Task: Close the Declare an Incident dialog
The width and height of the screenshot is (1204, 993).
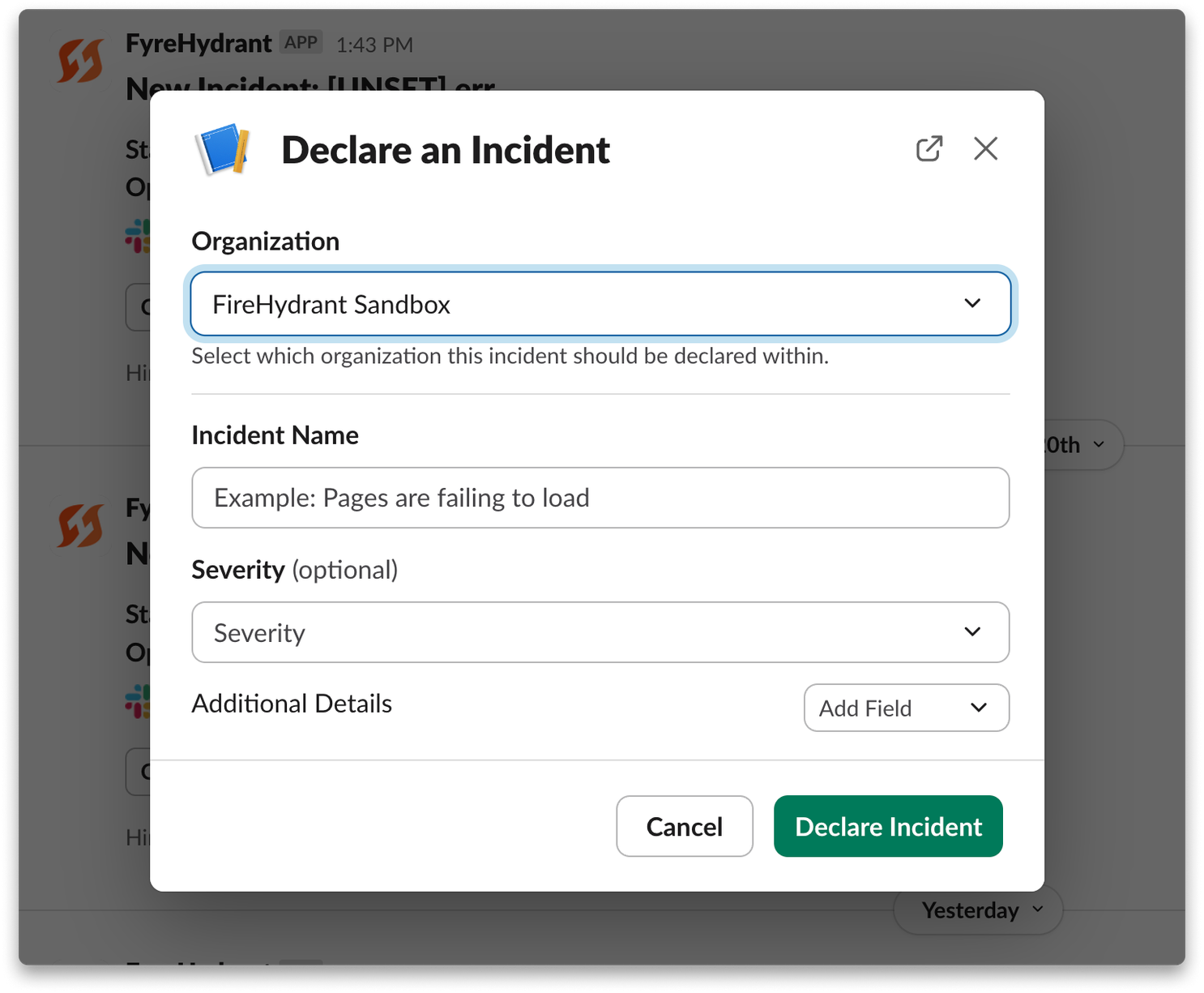Action: (x=985, y=148)
